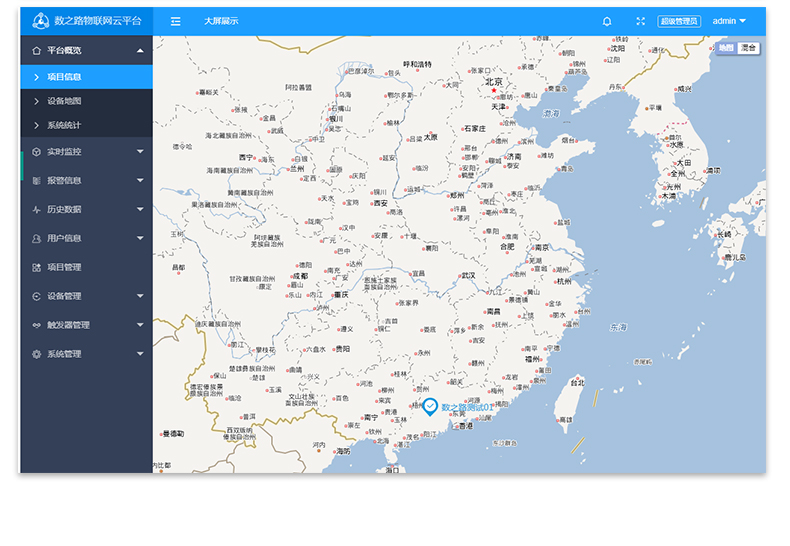Click the 北京 star on map
The width and height of the screenshot is (790, 546).
[493, 90]
